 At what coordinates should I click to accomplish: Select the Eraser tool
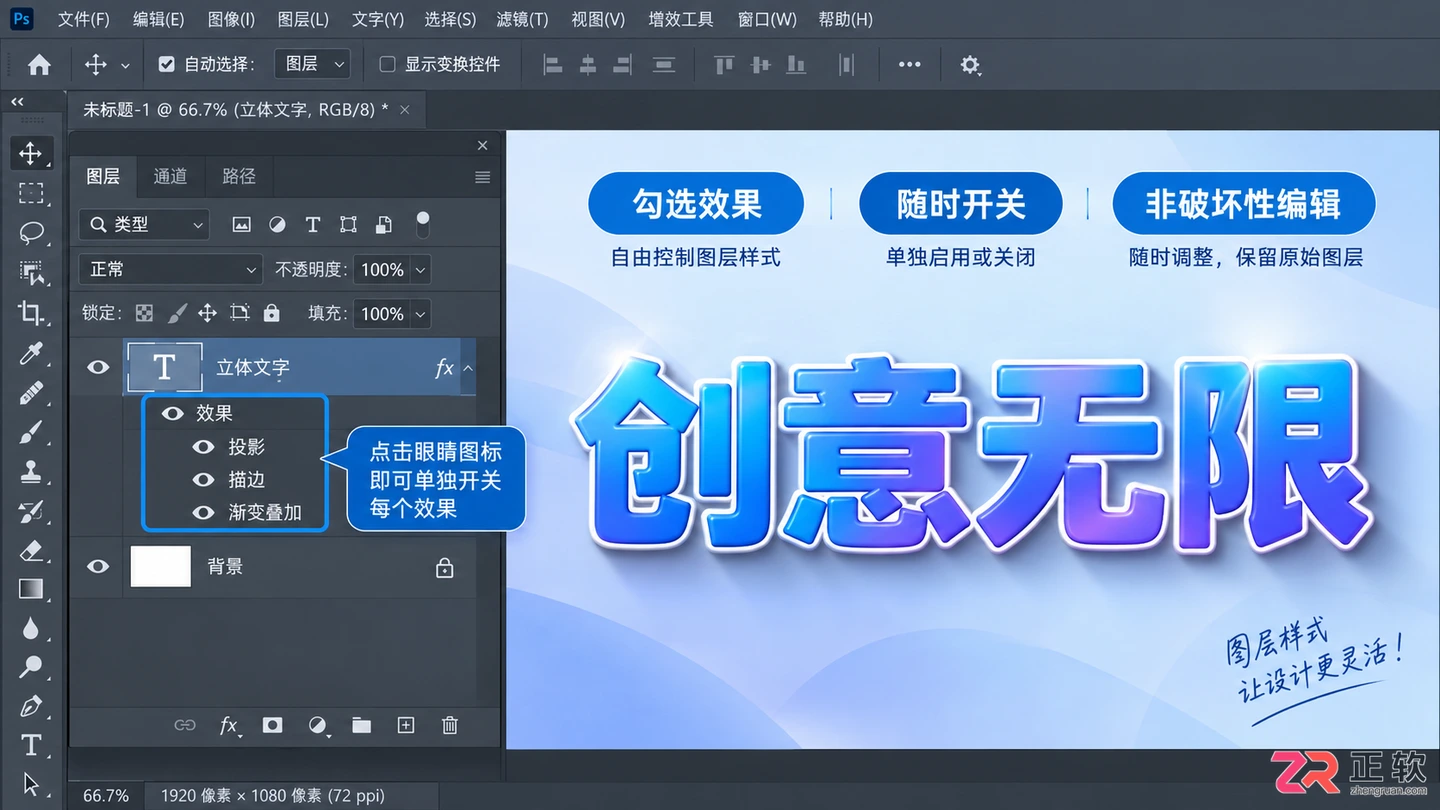point(31,550)
